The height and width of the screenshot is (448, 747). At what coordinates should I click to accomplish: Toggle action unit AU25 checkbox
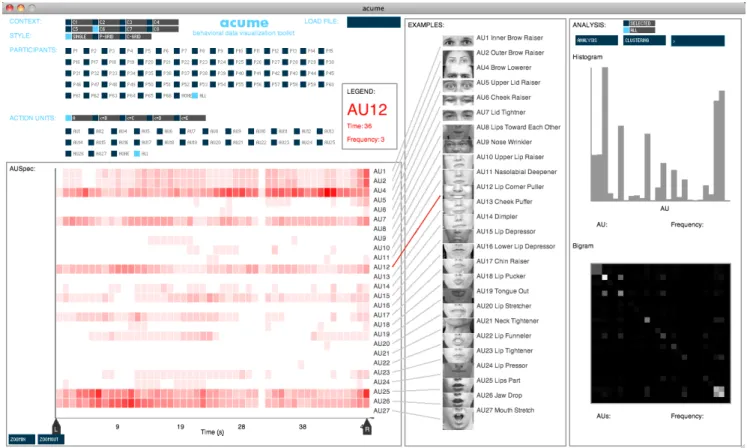[x=320, y=142]
